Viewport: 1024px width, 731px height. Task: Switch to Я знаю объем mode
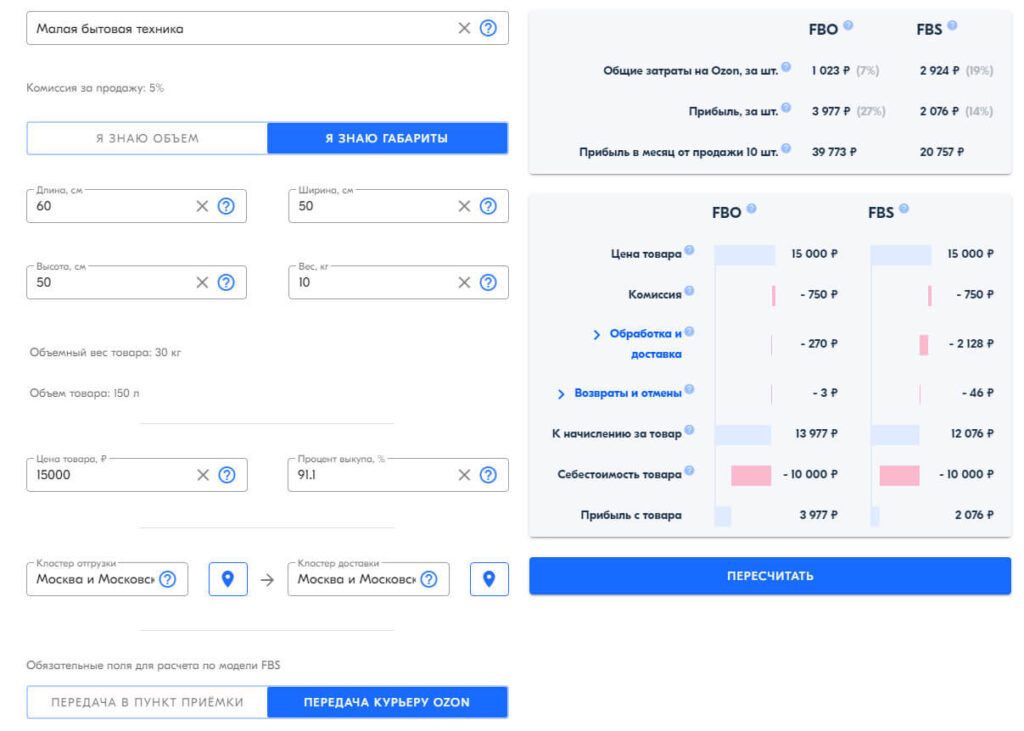click(x=147, y=138)
